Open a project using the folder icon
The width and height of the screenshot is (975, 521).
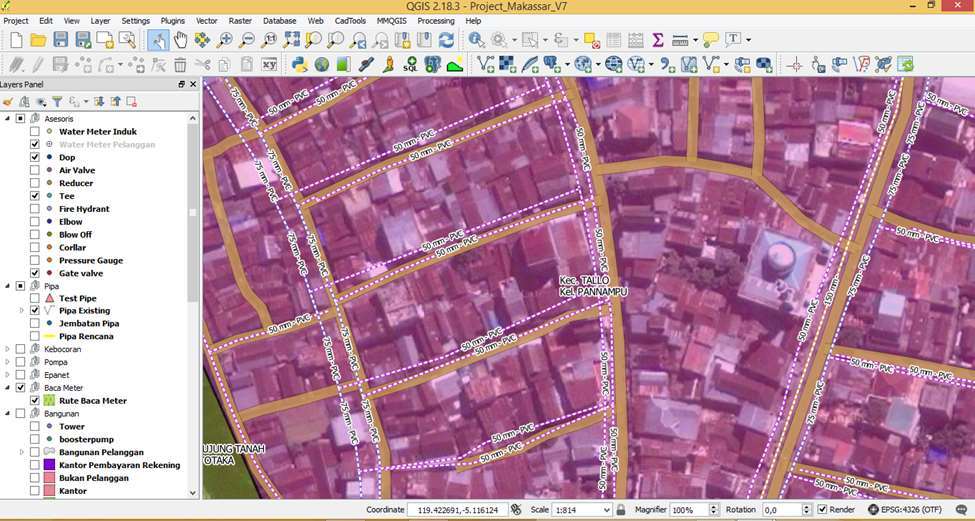coord(39,40)
